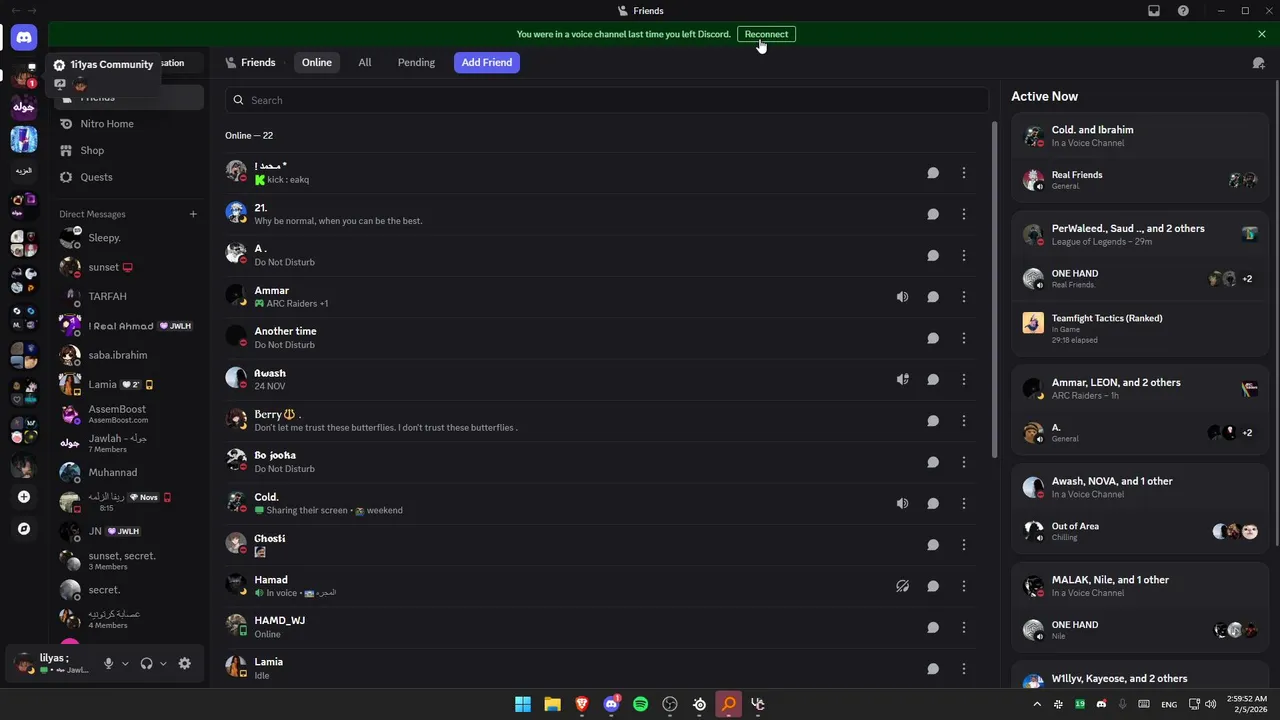
Task: Click into the friends Search field
Action: click(607, 100)
